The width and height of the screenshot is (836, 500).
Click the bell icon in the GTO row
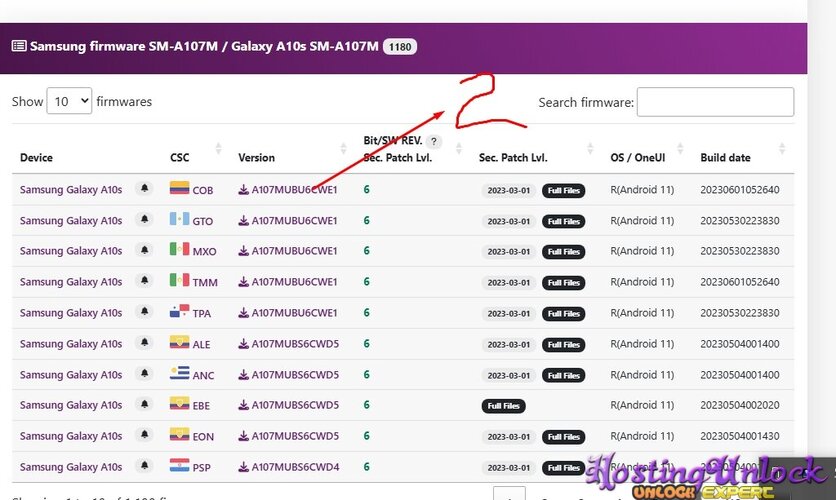click(144, 219)
